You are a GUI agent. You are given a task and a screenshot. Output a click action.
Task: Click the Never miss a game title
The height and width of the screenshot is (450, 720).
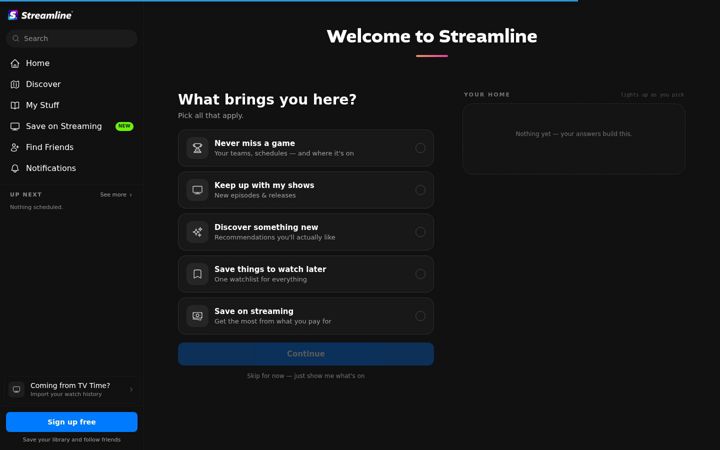tap(255, 143)
